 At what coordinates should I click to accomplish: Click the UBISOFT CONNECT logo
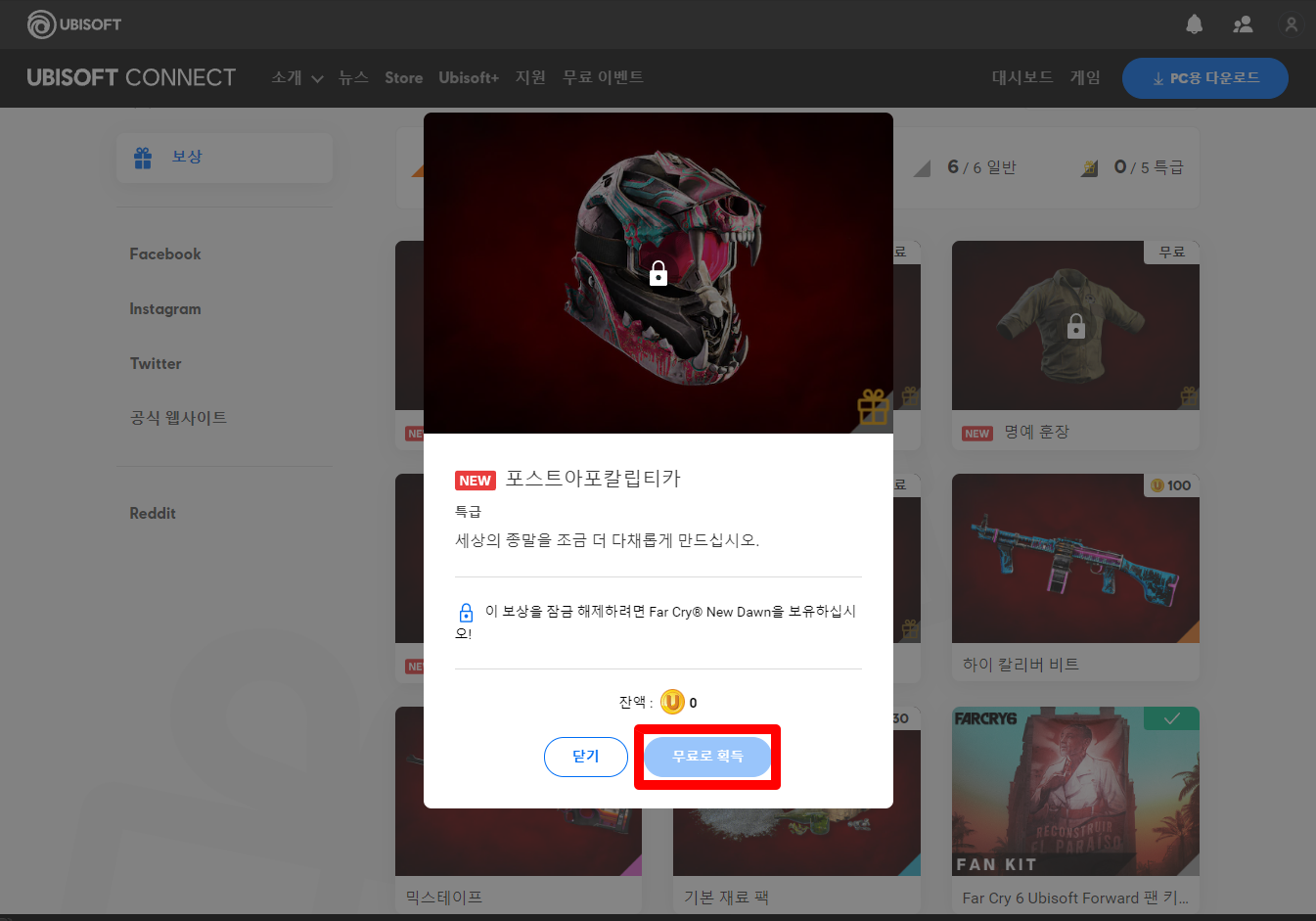pyautogui.click(x=131, y=77)
